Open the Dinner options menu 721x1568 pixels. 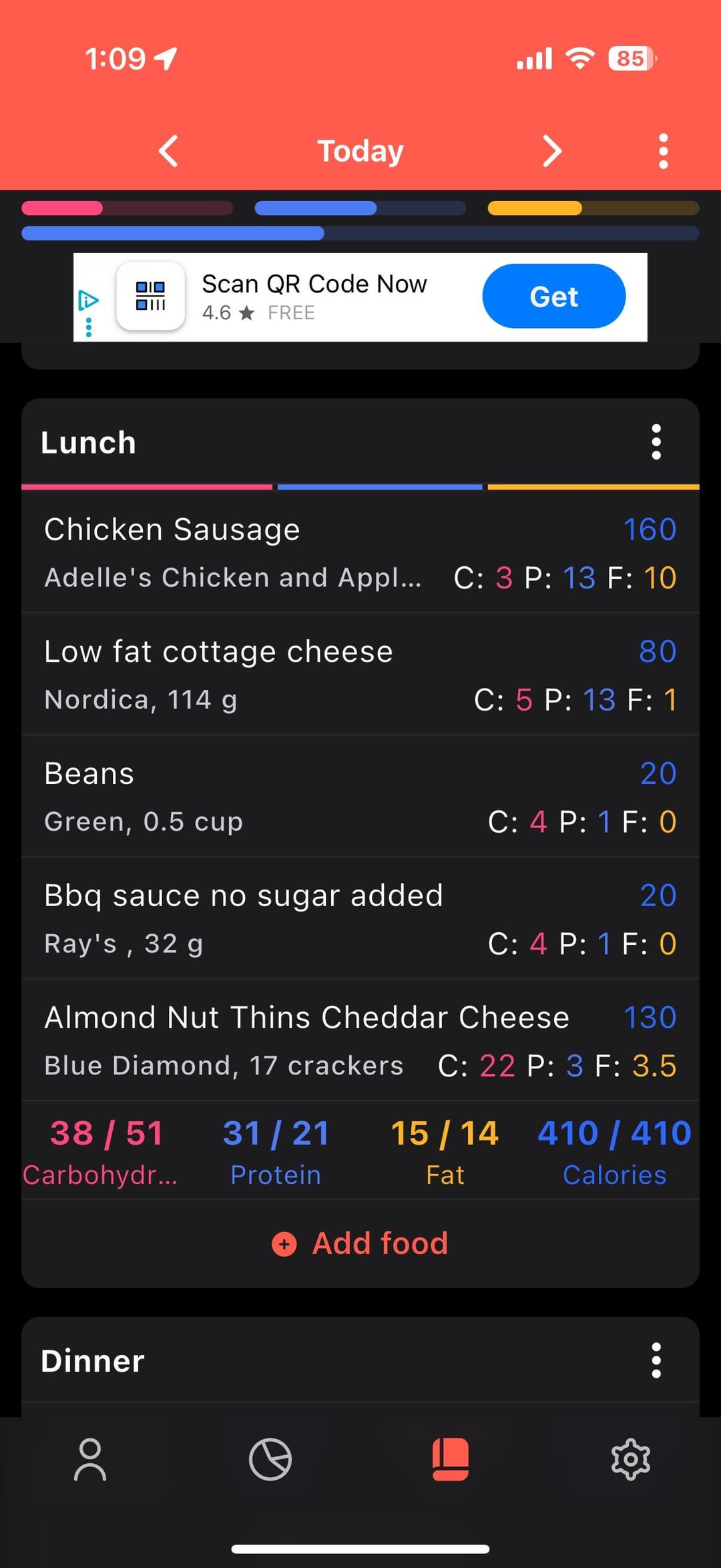pyautogui.click(x=656, y=1360)
